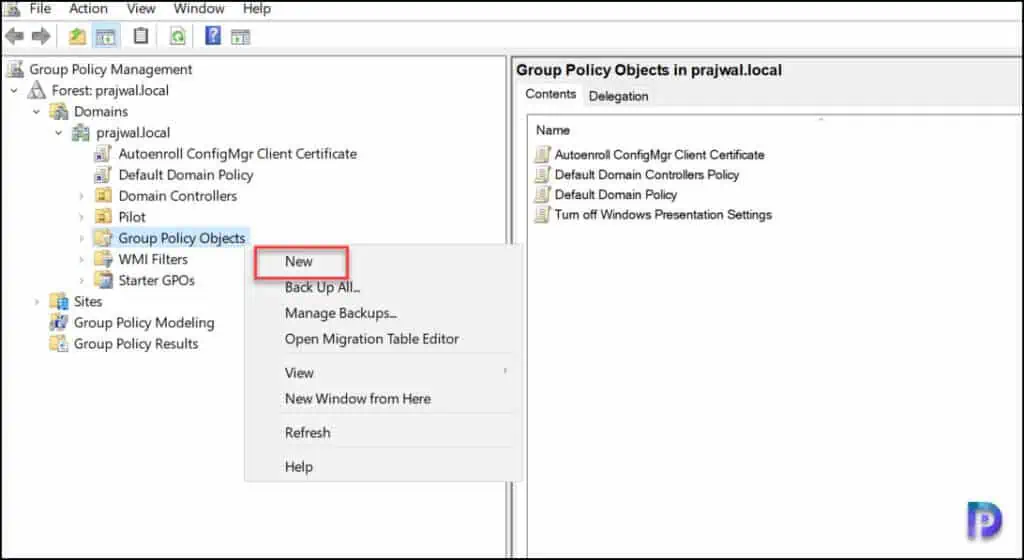Select Group Policy Results tree label
Screen dimensions: 1024x560
coord(136,343)
